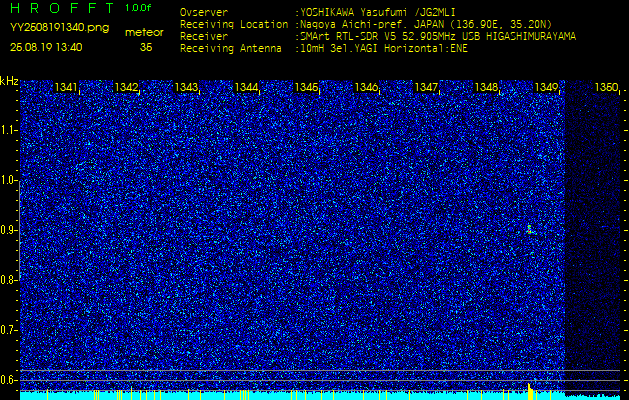The height and width of the screenshot is (400, 629).
Task: Click the 1344 time marker
Action: tap(246, 87)
